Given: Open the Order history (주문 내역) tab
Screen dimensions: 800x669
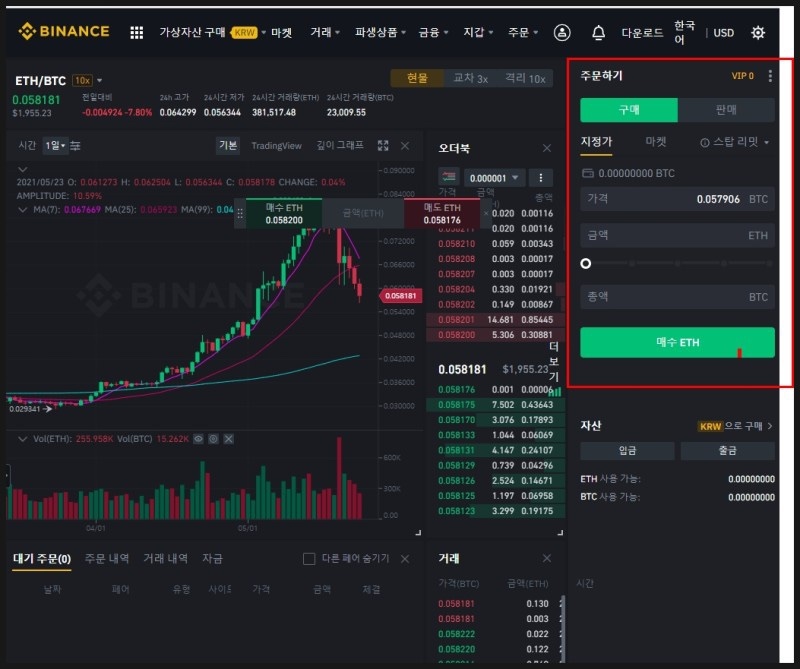Looking at the screenshot, I should click(107, 559).
